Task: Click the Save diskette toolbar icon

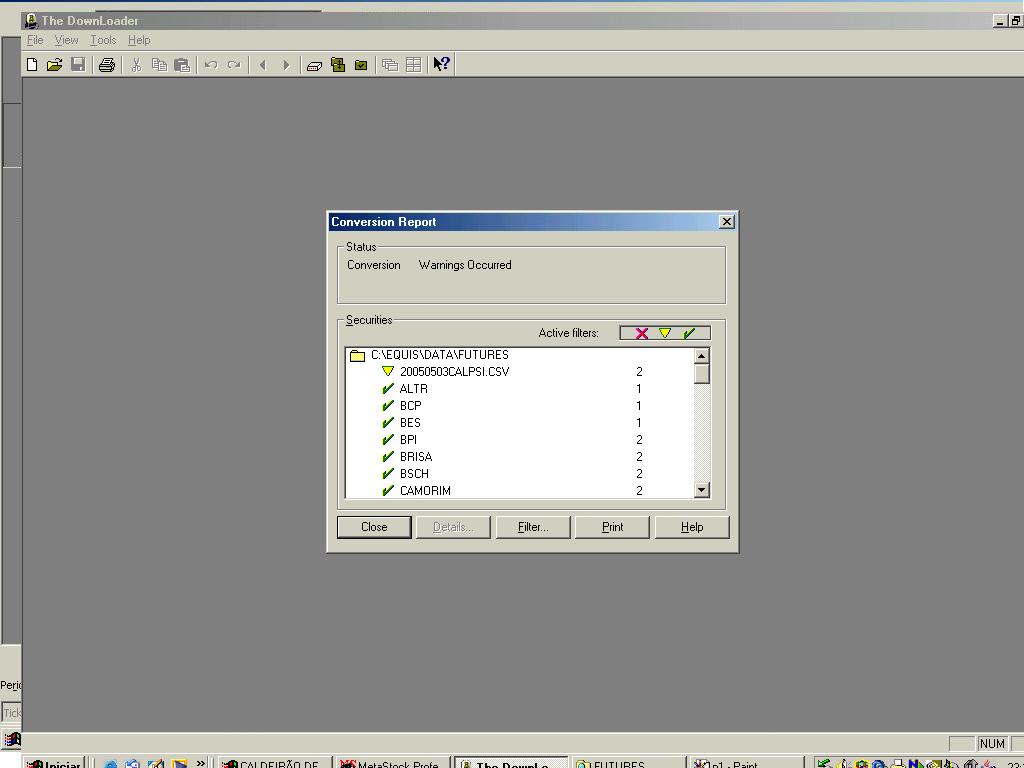Action: 78,65
